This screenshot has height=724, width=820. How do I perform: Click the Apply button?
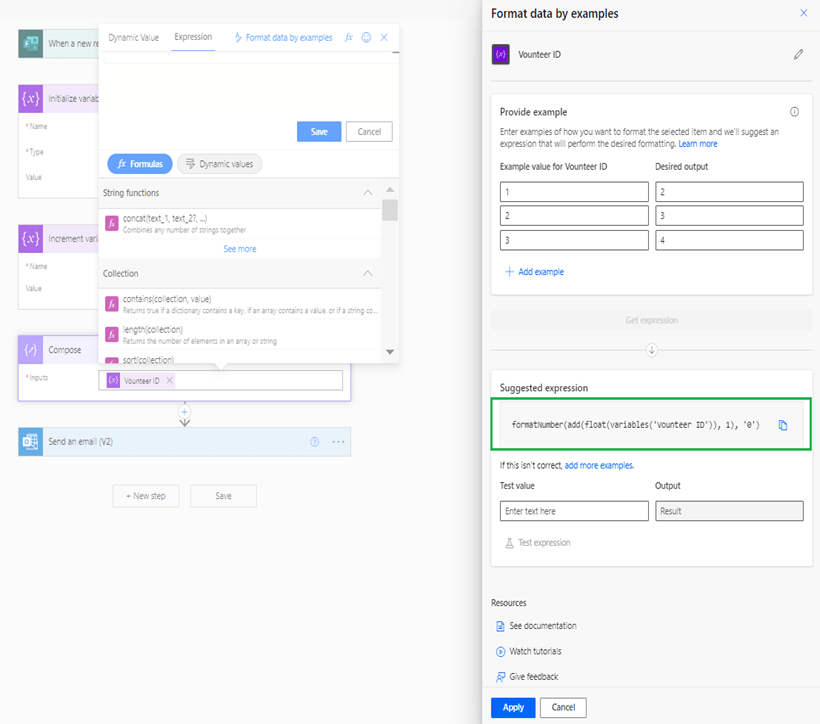pos(513,707)
